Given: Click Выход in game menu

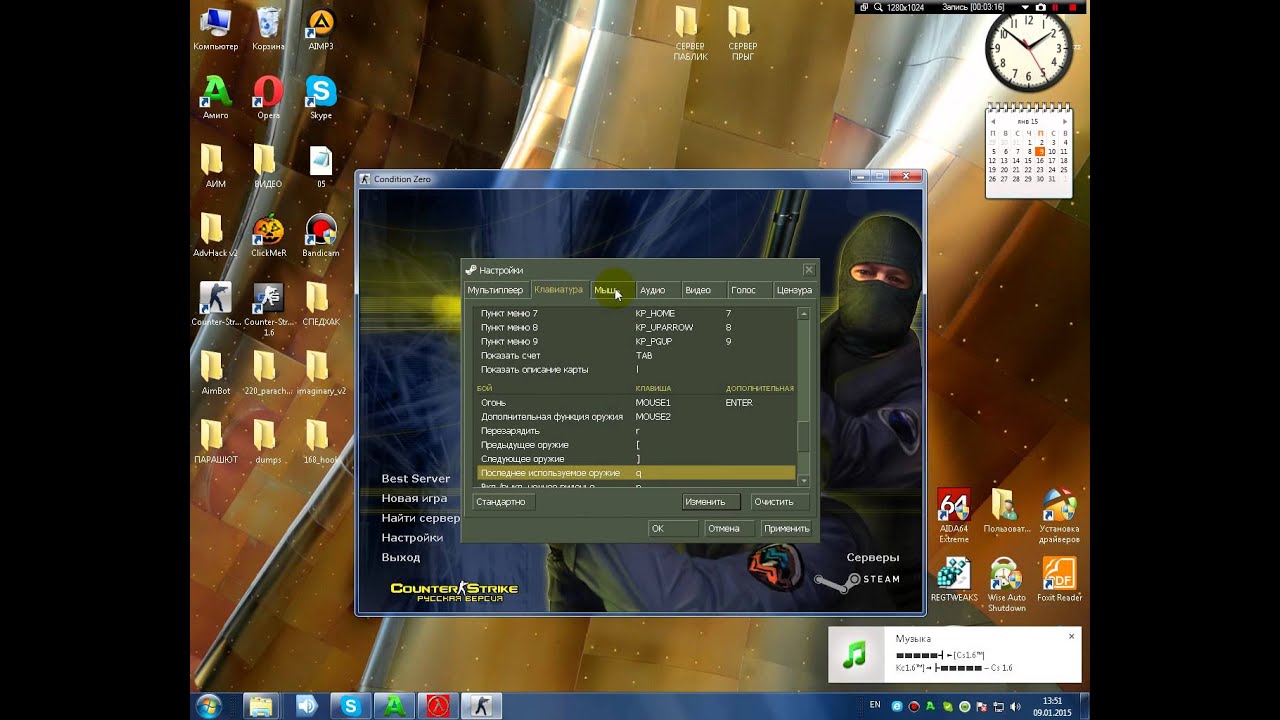Looking at the screenshot, I should (x=401, y=557).
